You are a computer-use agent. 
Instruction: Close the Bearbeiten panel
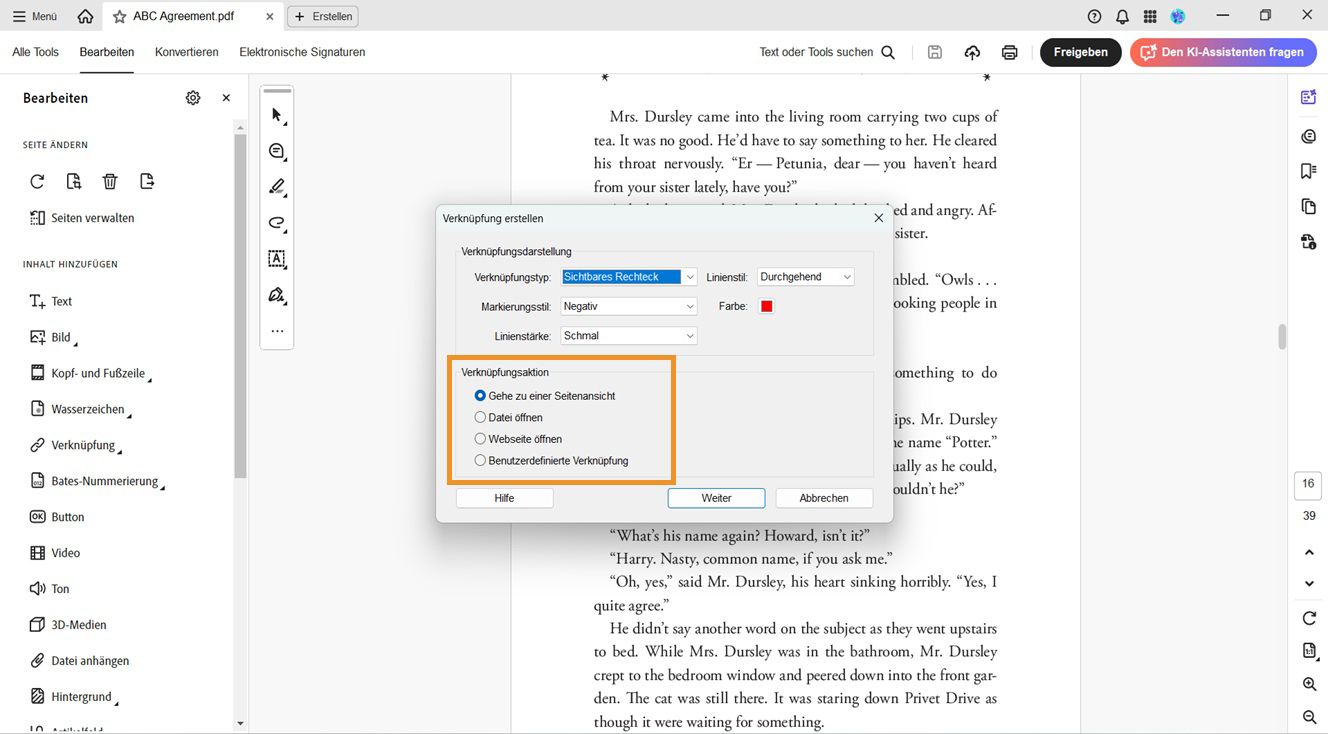[226, 98]
